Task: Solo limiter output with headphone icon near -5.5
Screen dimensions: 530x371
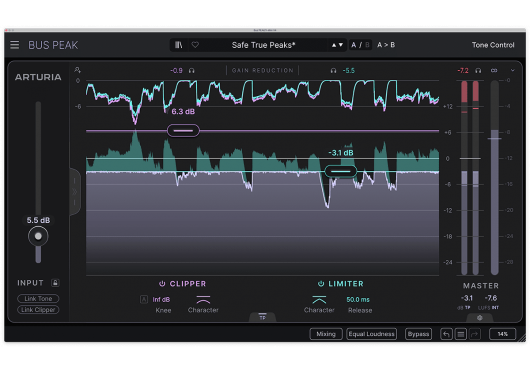Action: tap(333, 71)
